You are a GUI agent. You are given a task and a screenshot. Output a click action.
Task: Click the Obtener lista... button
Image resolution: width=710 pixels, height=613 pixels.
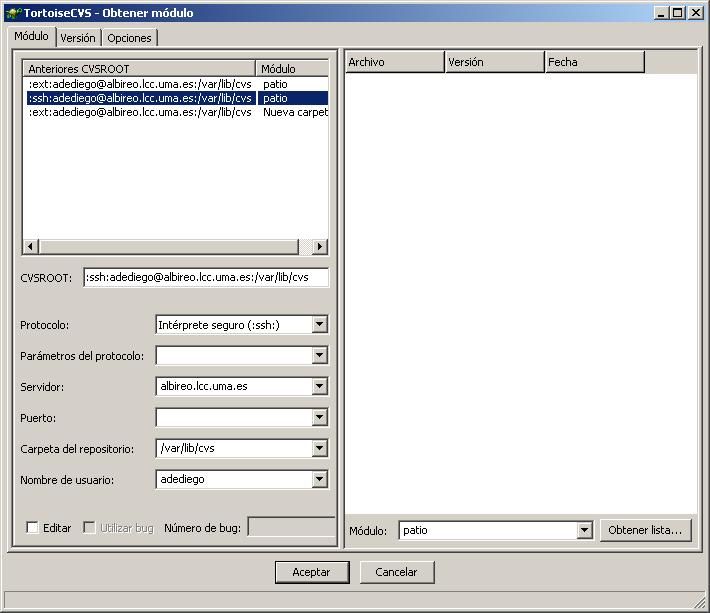(646, 530)
